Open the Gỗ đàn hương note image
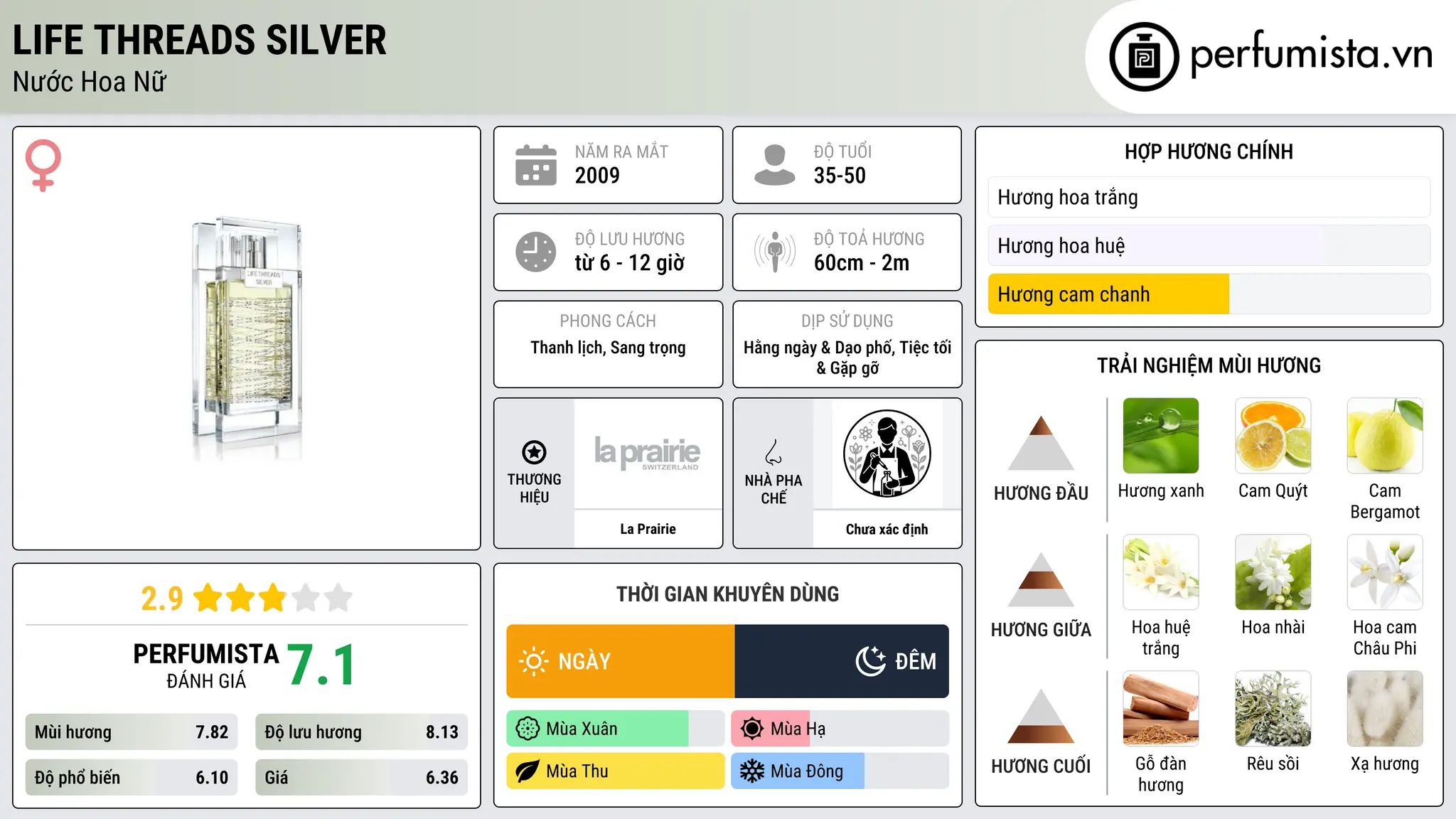Screen dimensions: 1456x819 click(x=1161, y=709)
